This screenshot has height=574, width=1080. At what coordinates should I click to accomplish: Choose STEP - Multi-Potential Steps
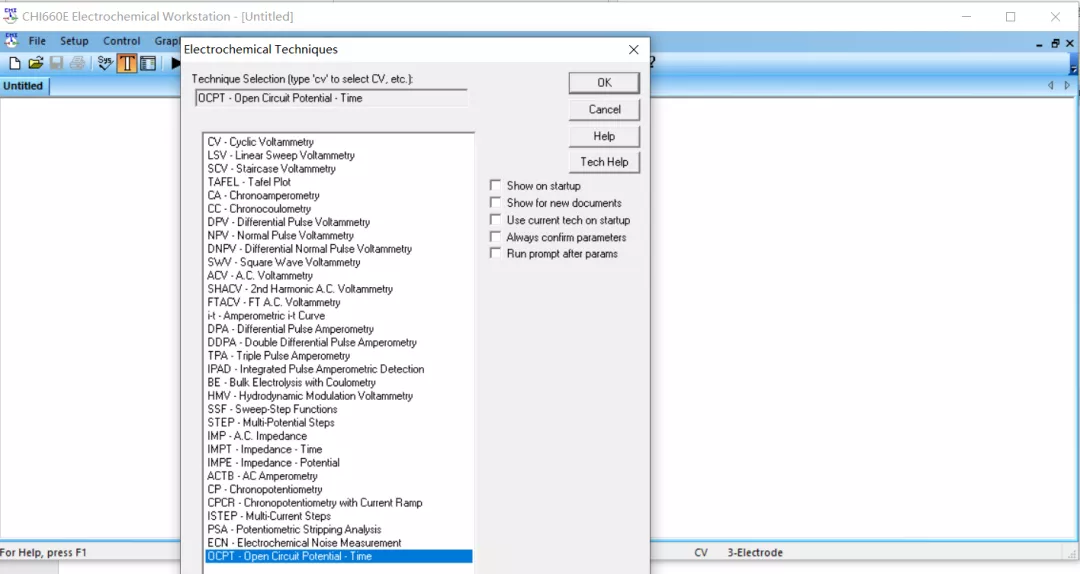coord(271,422)
